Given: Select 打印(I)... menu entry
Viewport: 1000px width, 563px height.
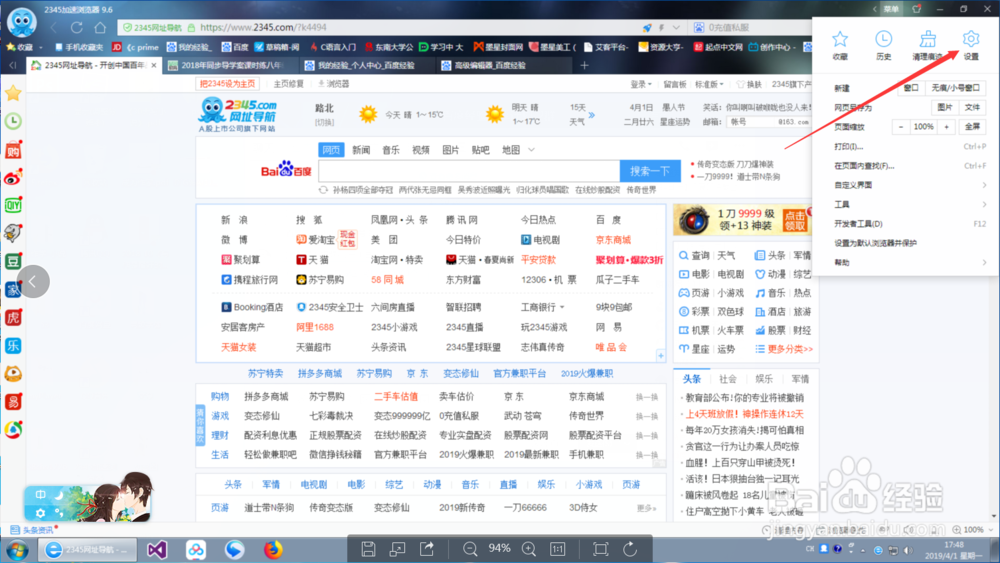Looking at the screenshot, I should [910, 146].
